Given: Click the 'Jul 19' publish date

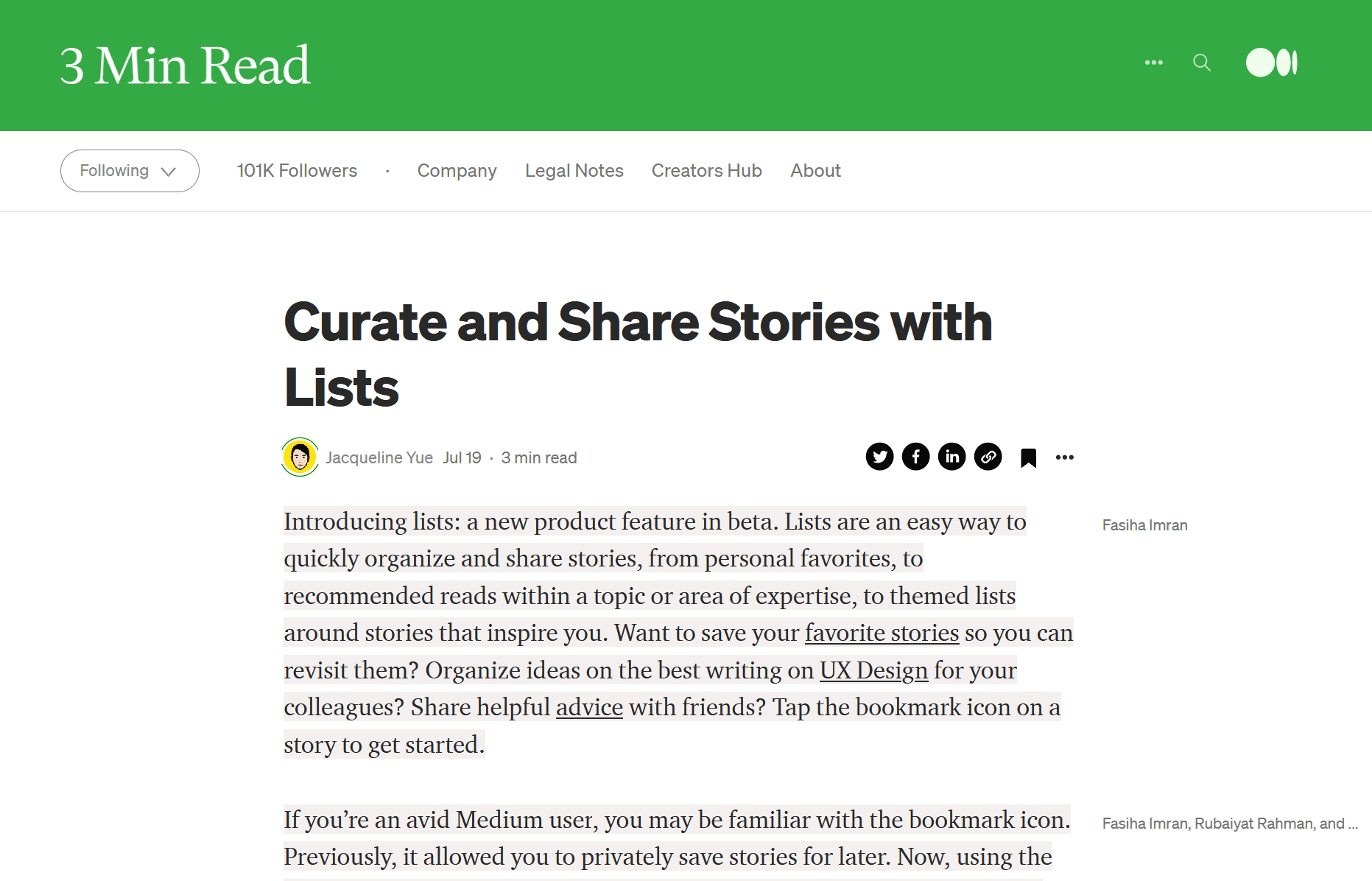Looking at the screenshot, I should point(462,457).
